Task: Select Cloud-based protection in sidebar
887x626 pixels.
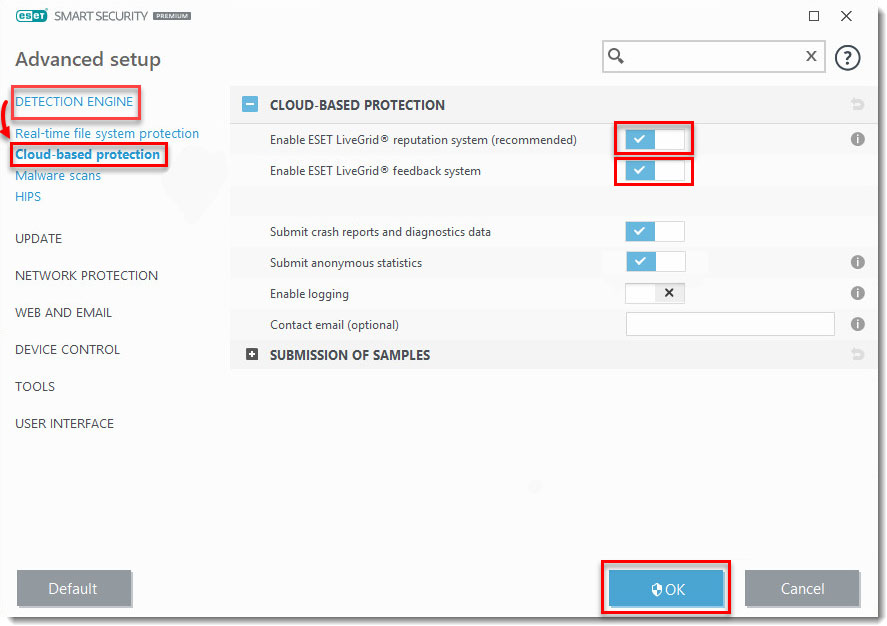Action: pyautogui.click(x=88, y=154)
